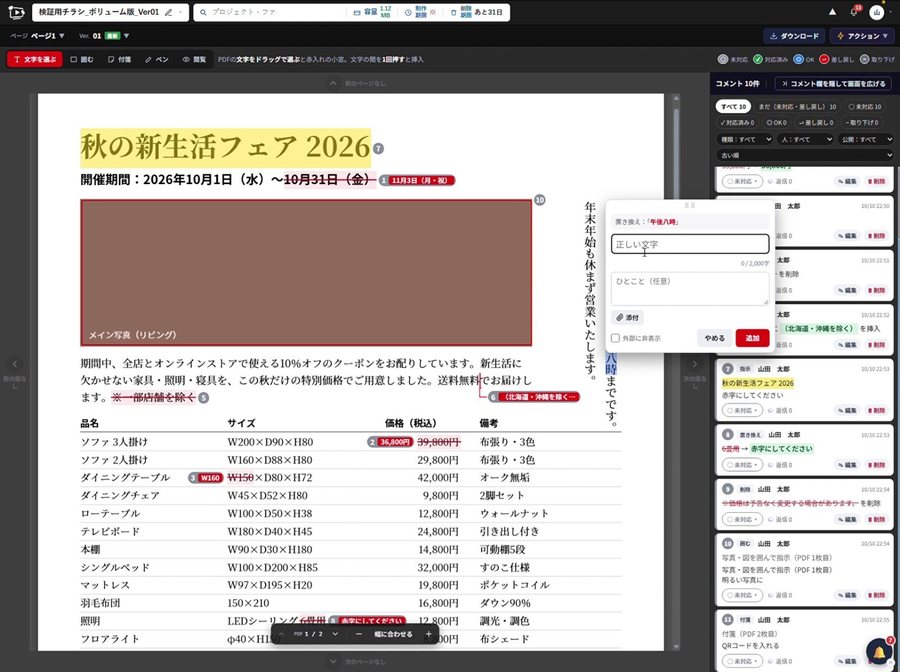Click 削除 on the comment 9 card
The width and height of the screenshot is (900, 672).
click(876, 519)
